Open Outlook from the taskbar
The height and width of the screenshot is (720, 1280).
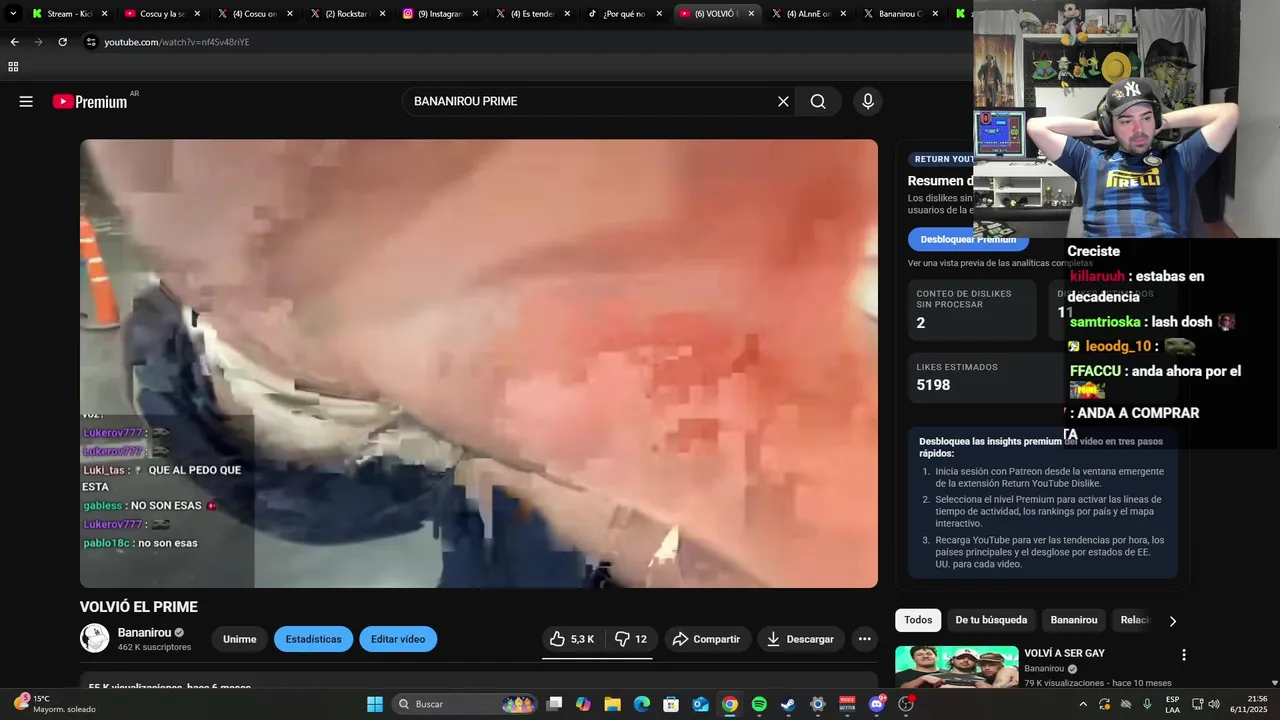[701, 704]
